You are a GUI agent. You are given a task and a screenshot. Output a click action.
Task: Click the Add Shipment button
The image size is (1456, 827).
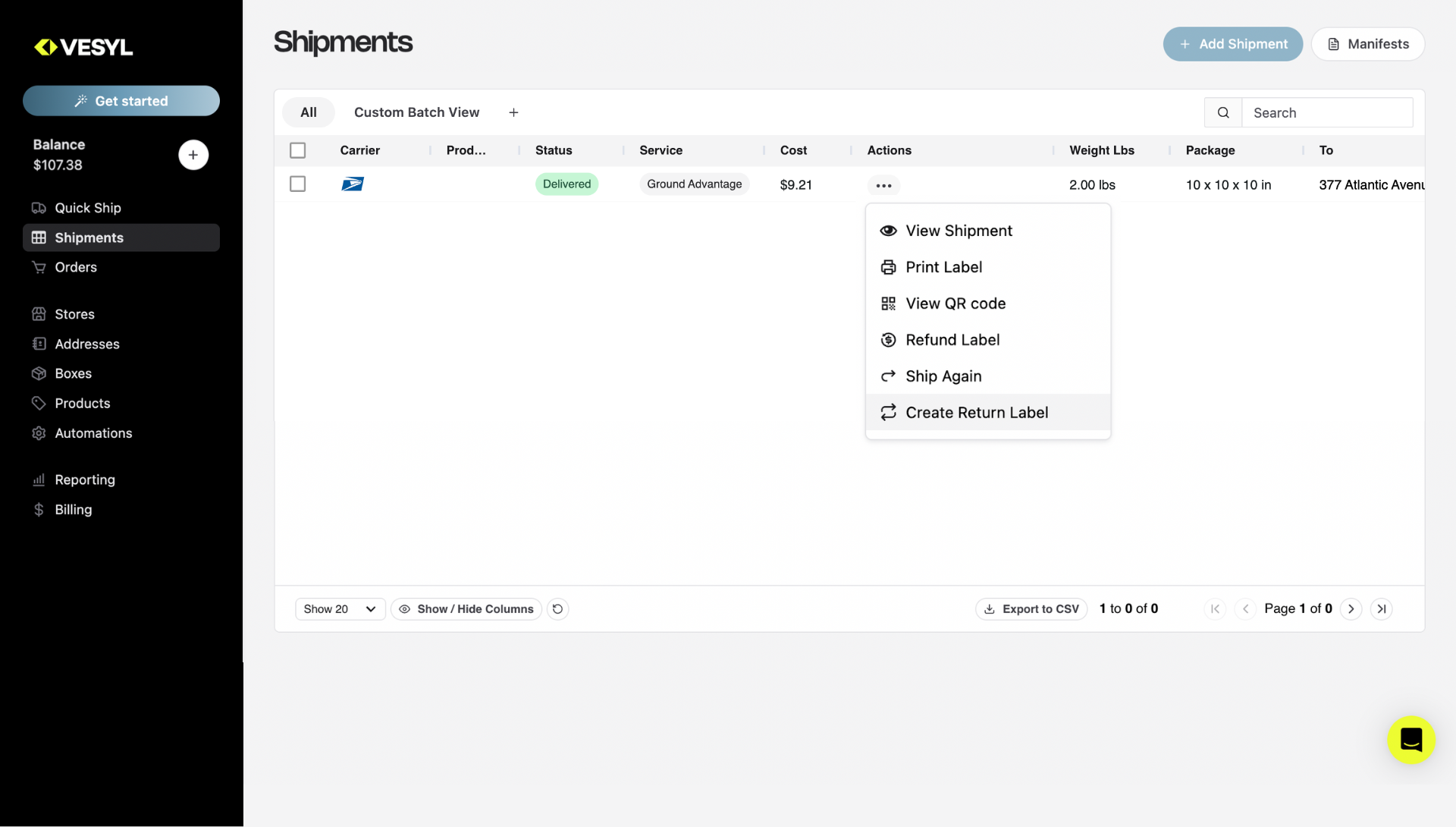tap(1232, 43)
